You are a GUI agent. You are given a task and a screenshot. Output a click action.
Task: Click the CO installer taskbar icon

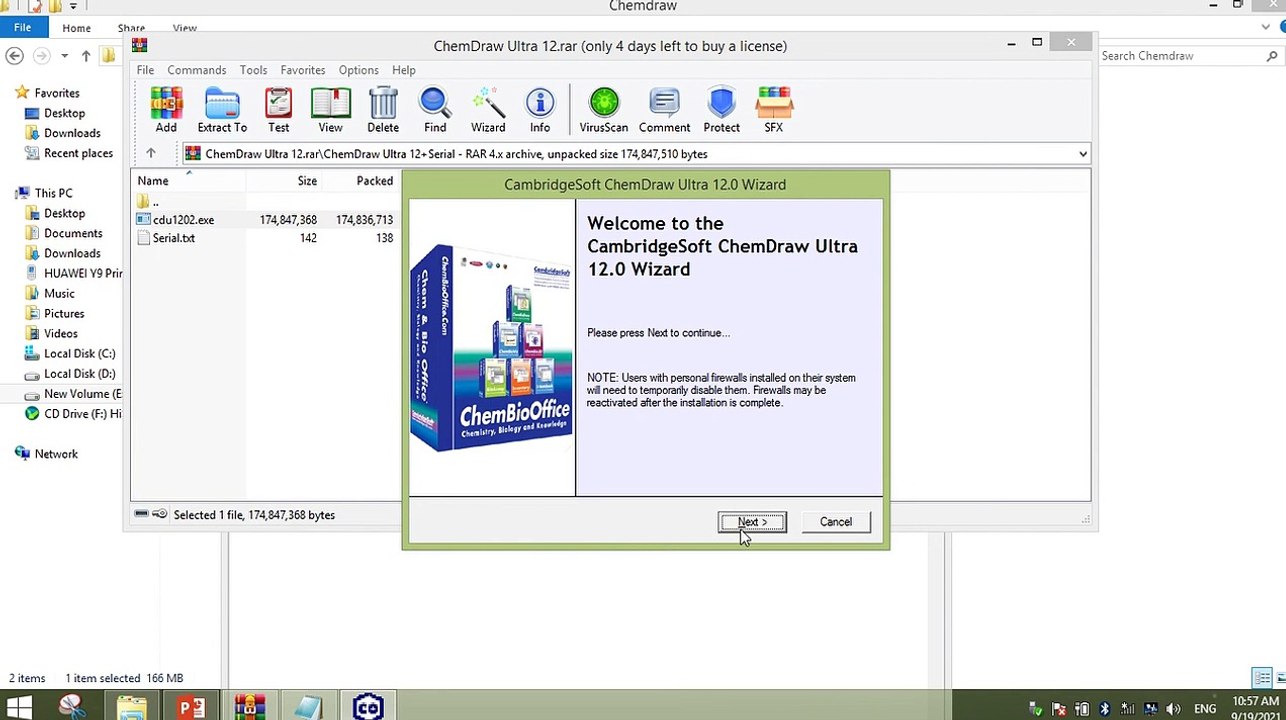coord(367,708)
